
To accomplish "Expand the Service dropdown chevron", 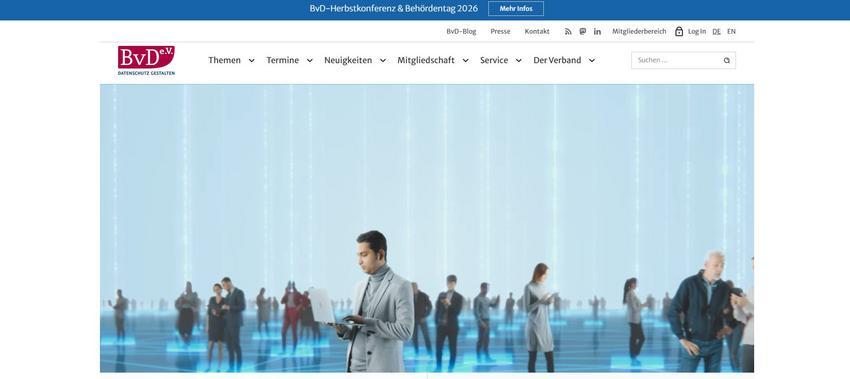I will point(518,60).
